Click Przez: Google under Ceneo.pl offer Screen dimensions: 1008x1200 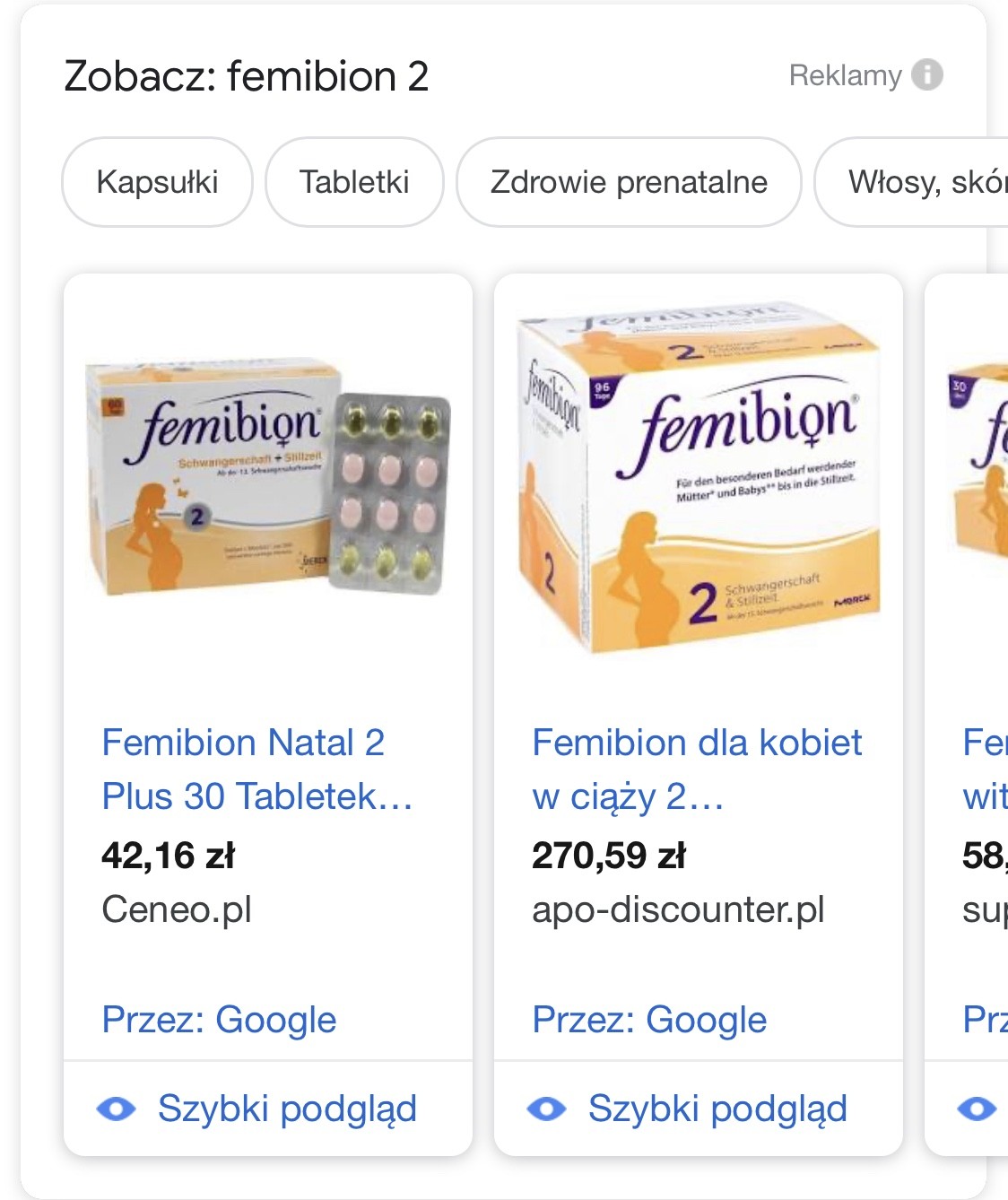coord(219,1020)
